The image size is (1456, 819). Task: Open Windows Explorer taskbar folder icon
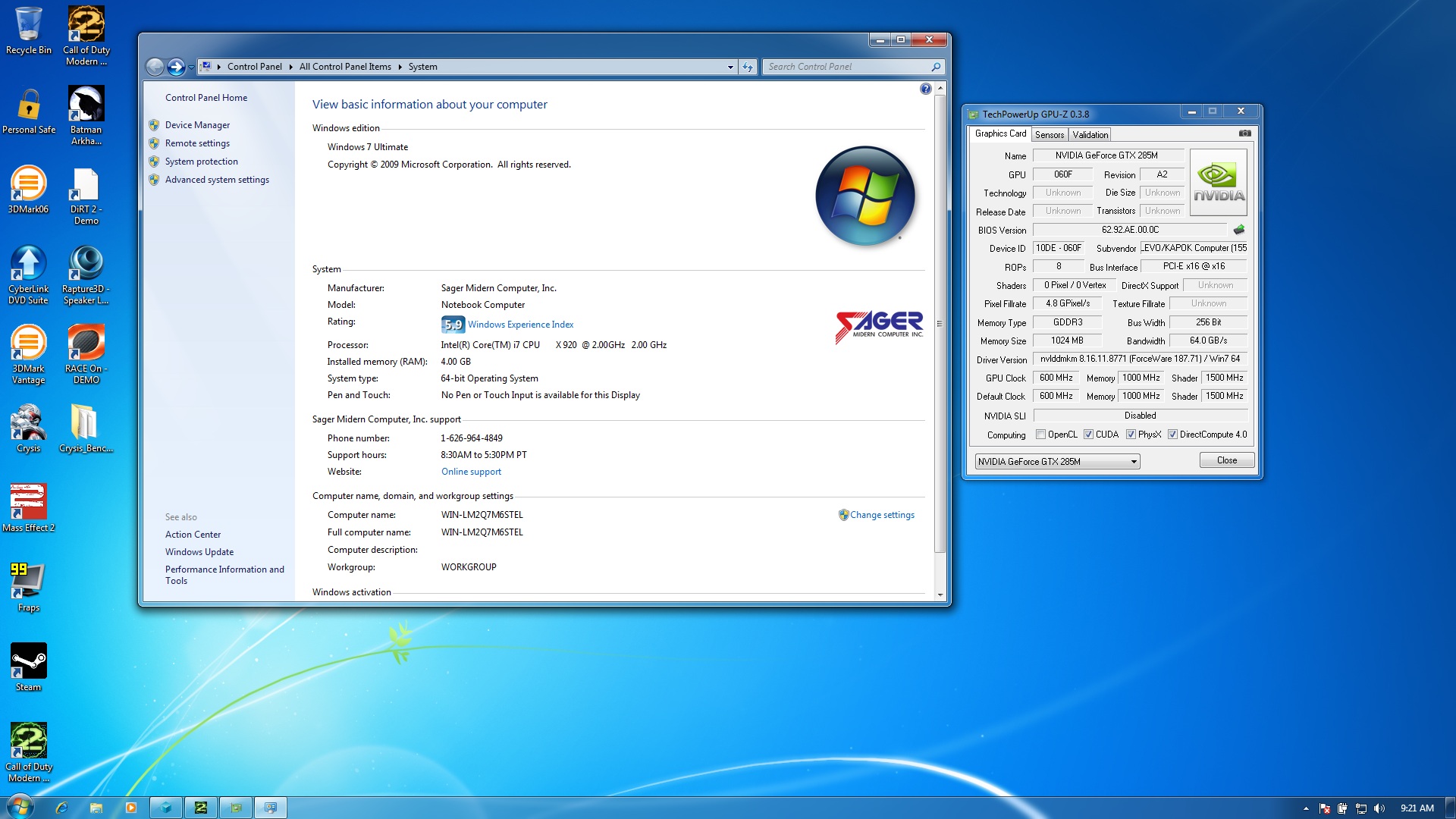coord(96,808)
